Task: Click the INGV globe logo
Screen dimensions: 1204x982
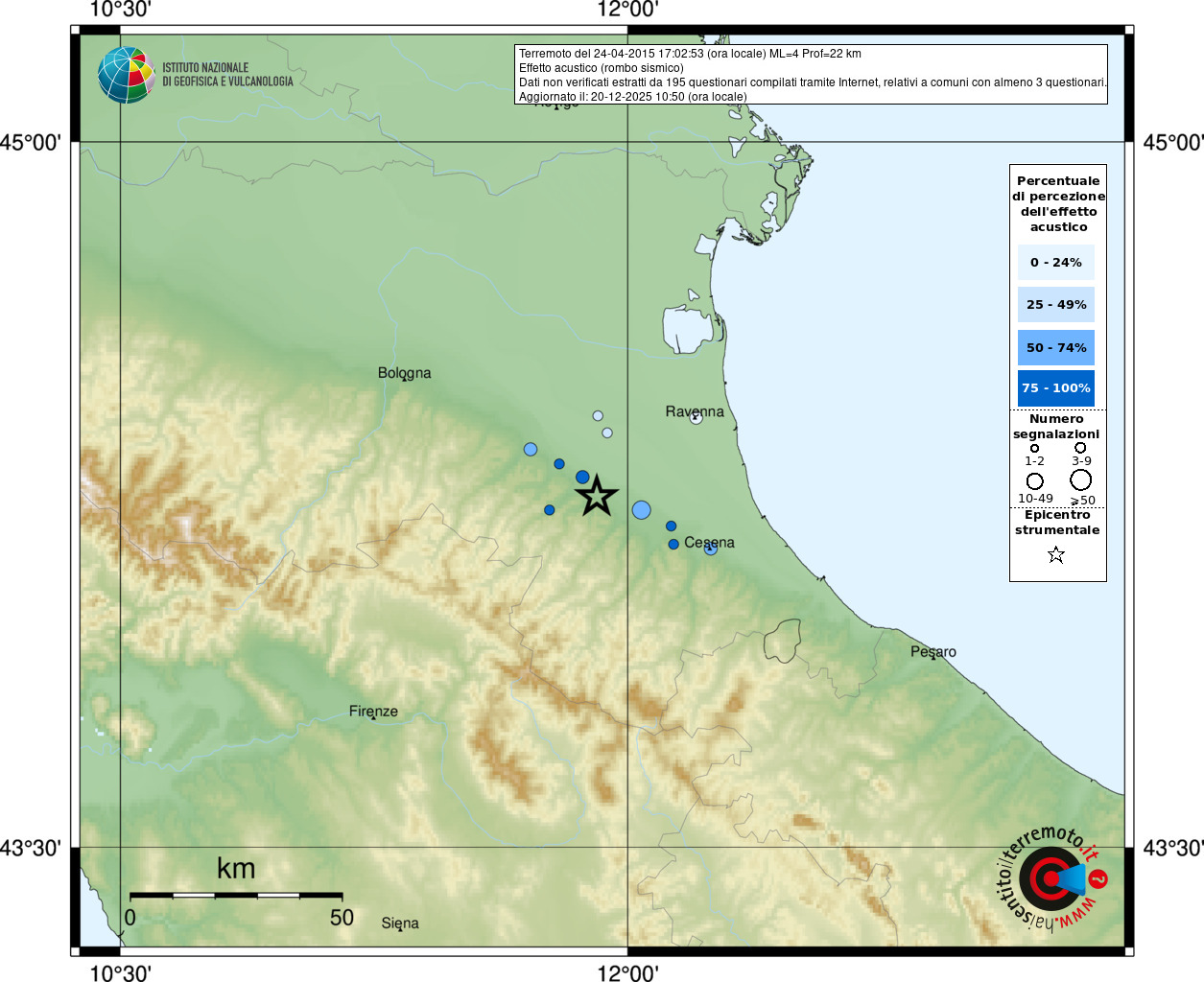Action: [x=126, y=75]
